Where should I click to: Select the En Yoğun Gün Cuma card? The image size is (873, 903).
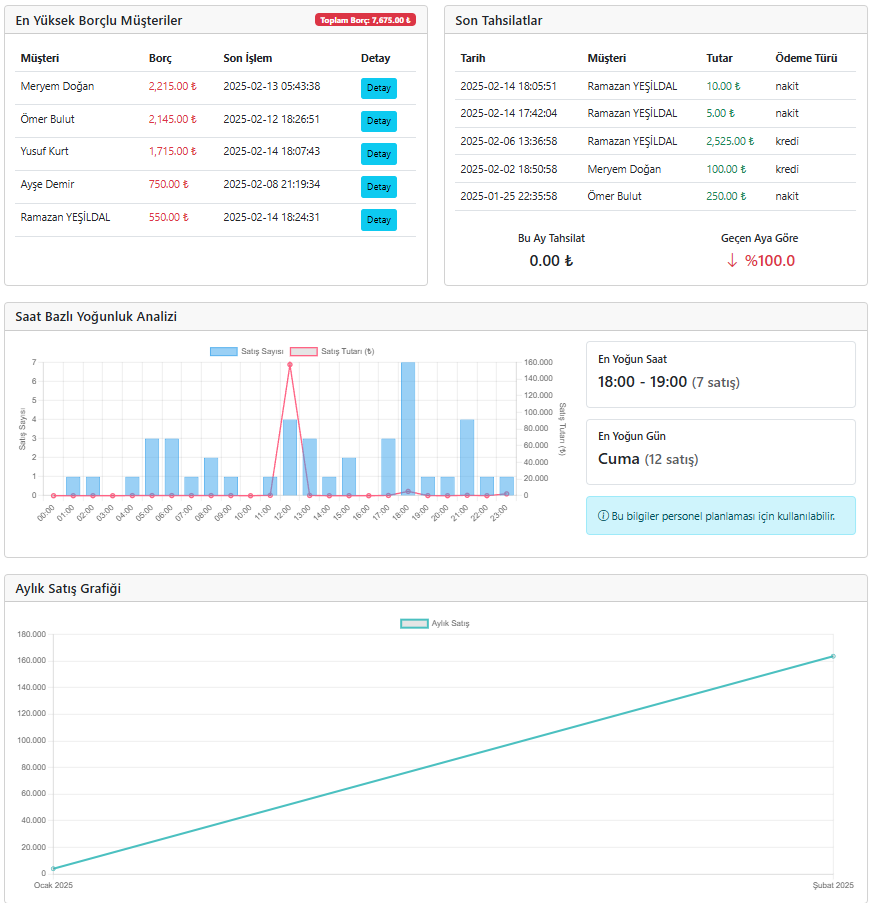point(720,452)
